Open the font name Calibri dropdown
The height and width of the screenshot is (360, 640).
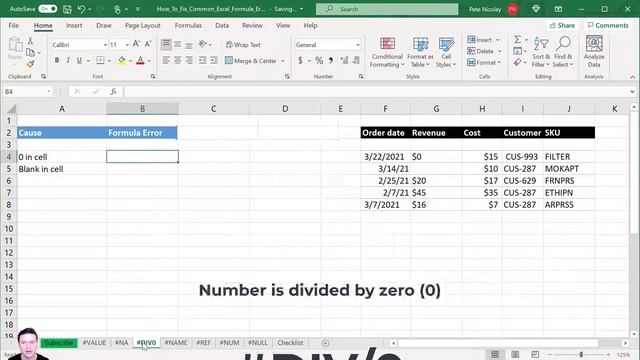click(105, 44)
